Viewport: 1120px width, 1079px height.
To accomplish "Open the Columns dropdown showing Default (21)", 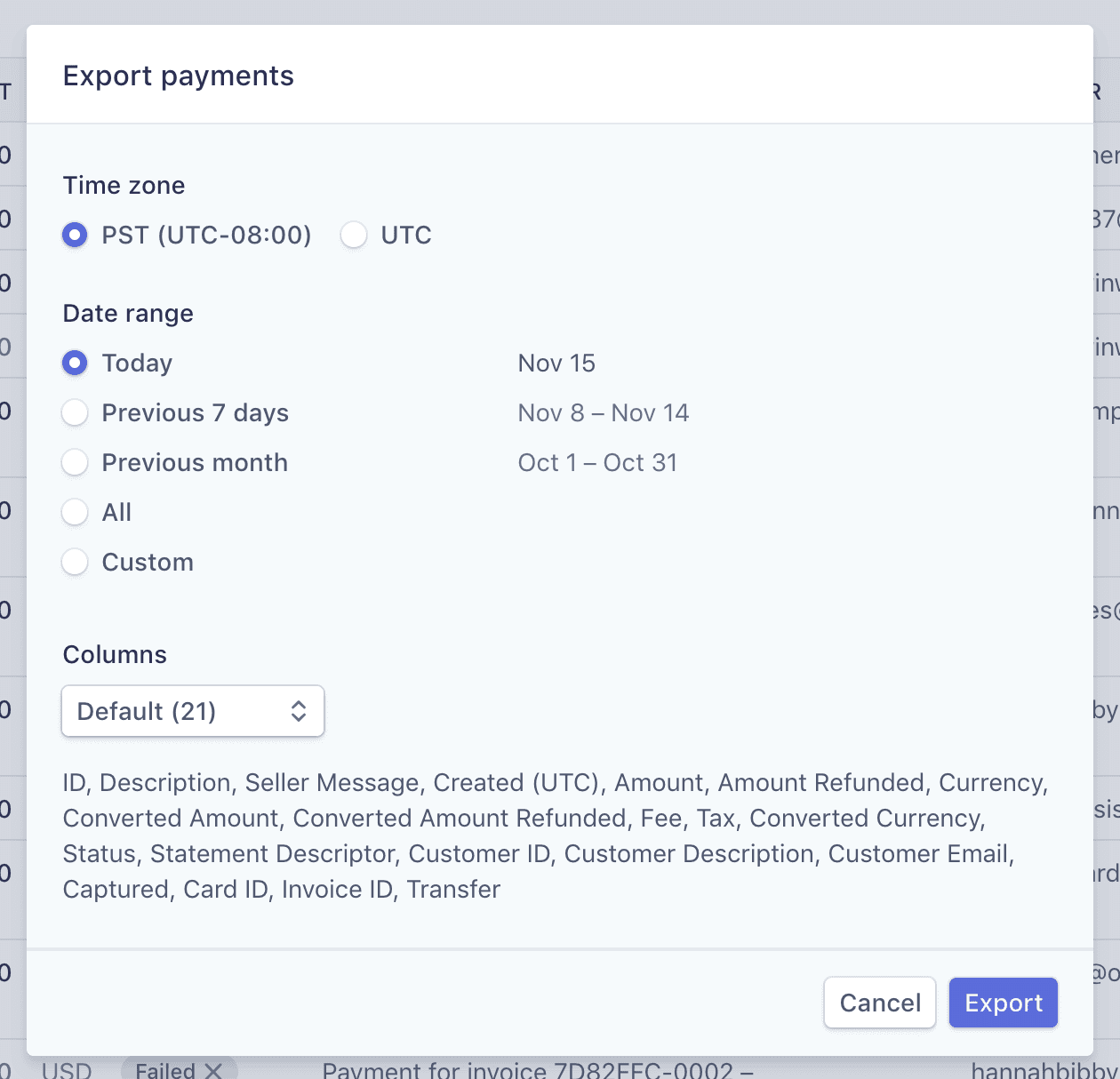I will (192, 711).
